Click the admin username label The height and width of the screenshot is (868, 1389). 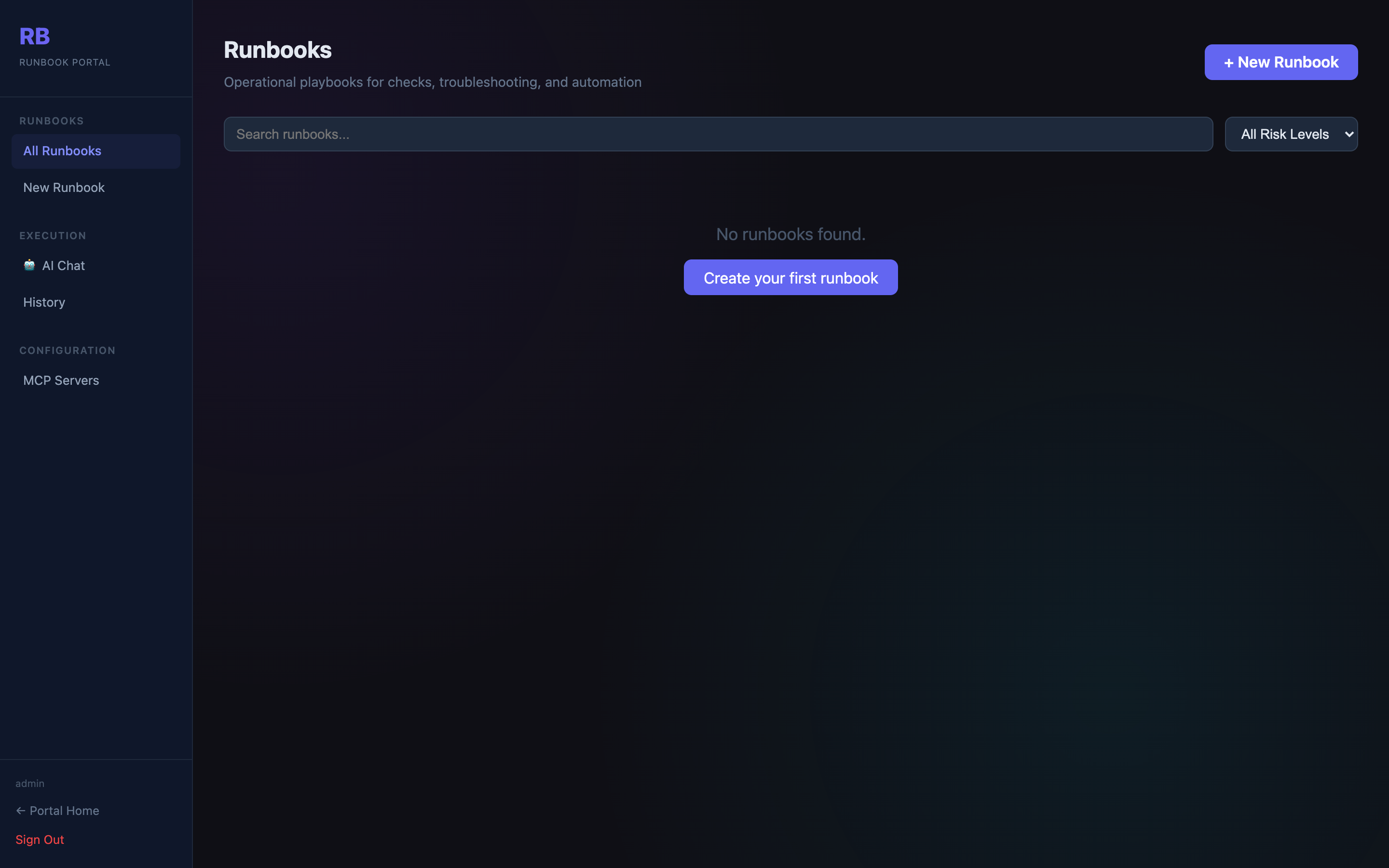(30, 784)
